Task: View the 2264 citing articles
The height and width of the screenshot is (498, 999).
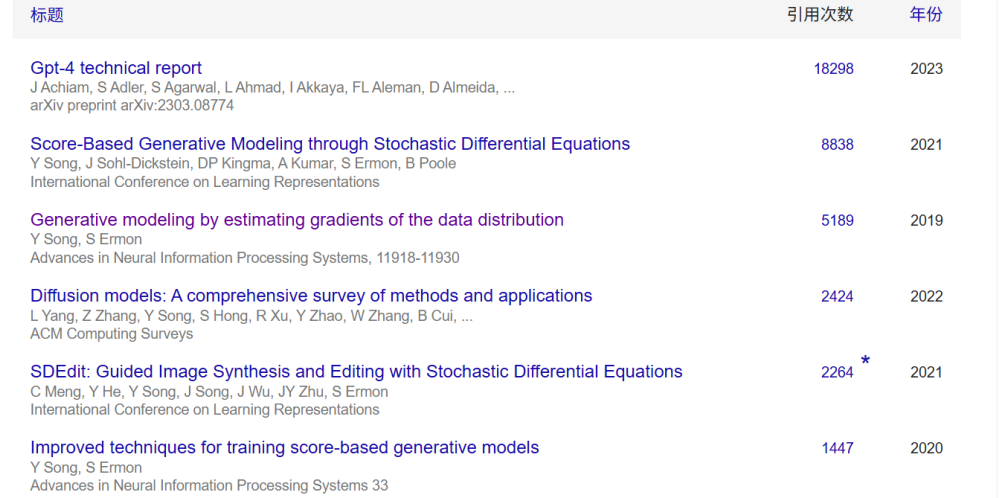Action: (x=837, y=373)
